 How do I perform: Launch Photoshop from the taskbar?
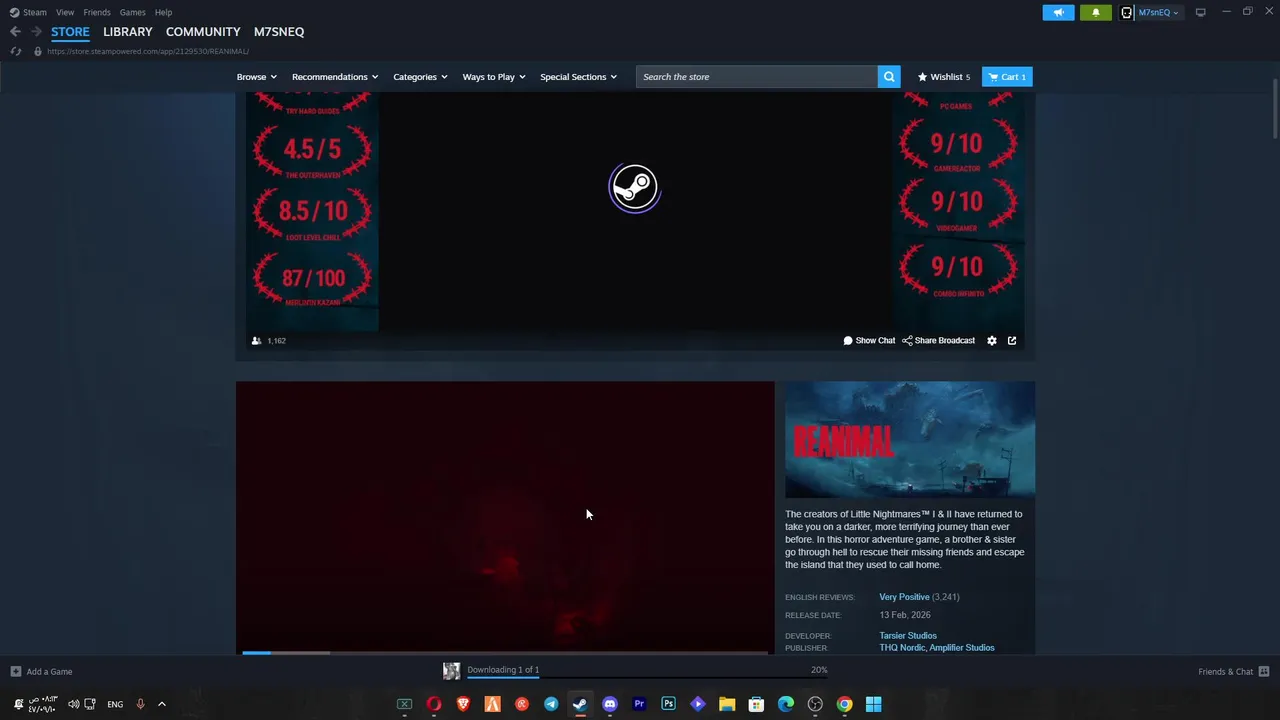tap(668, 704)
